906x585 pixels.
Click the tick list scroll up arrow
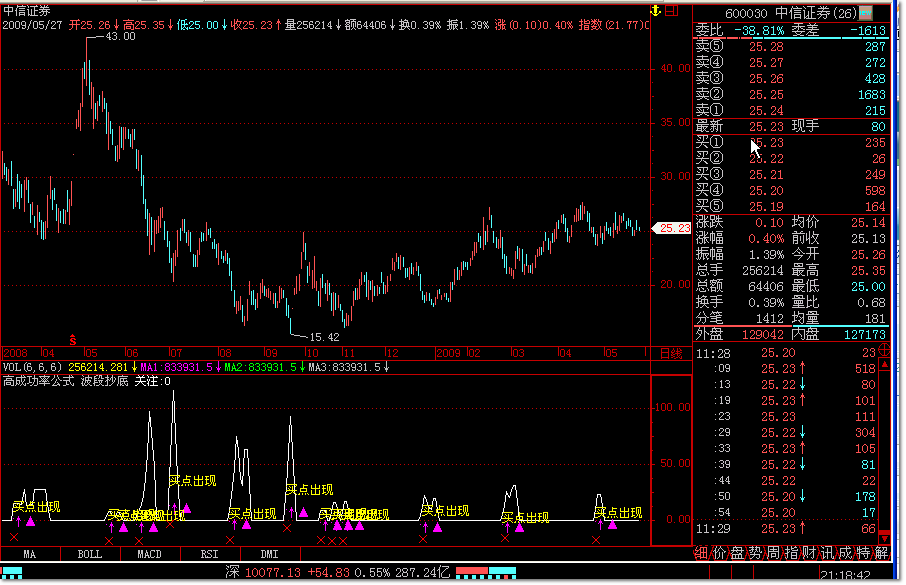884,364
